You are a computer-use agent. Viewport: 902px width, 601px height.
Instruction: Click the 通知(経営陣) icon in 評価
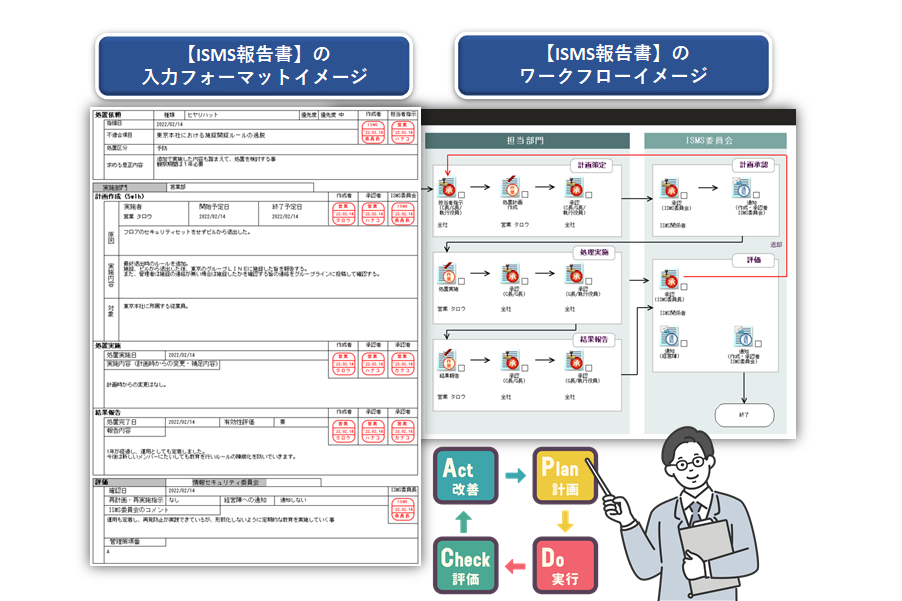(x=670, y=337)
